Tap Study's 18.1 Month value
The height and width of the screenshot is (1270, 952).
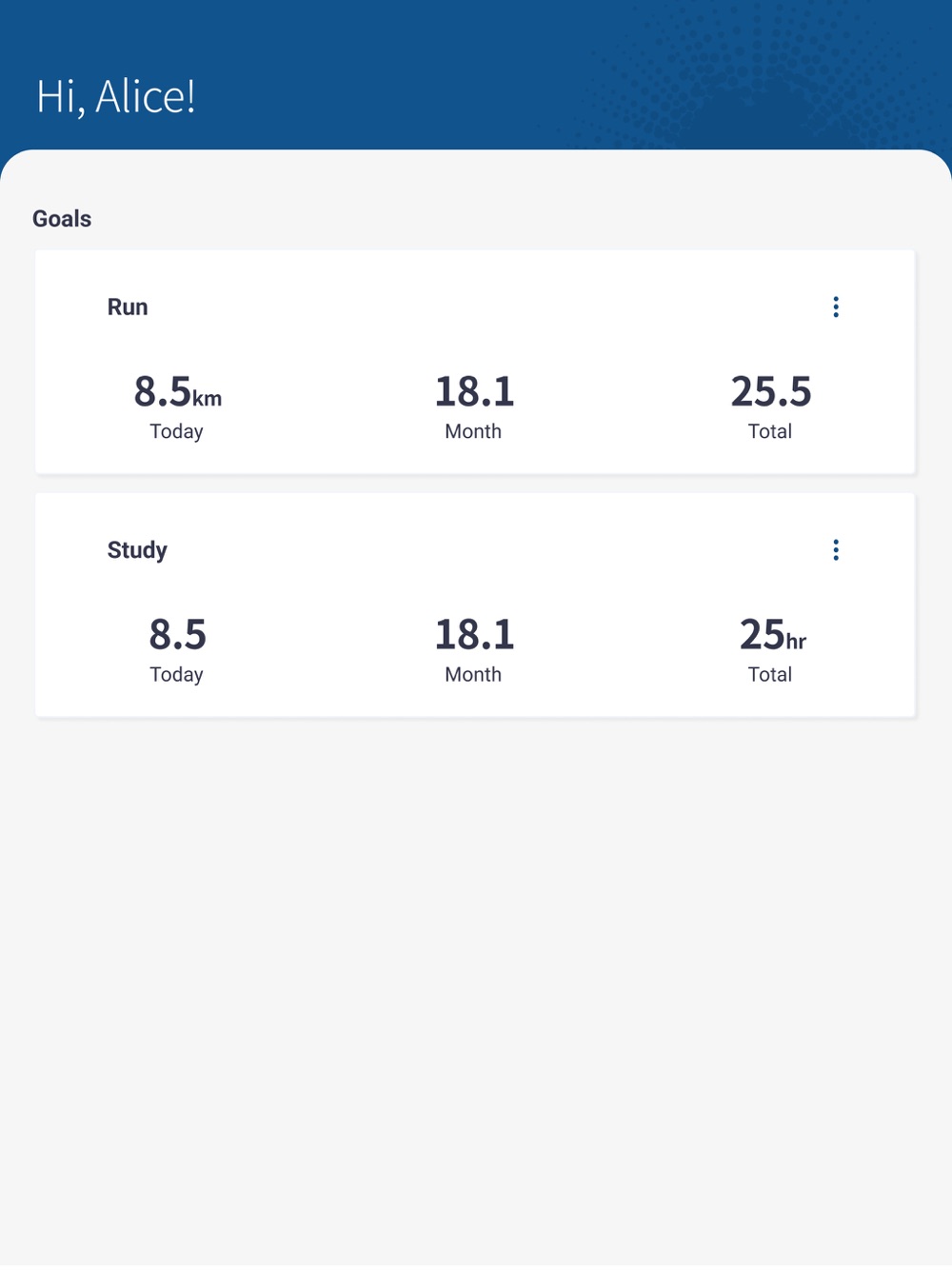tap(474, 634)
